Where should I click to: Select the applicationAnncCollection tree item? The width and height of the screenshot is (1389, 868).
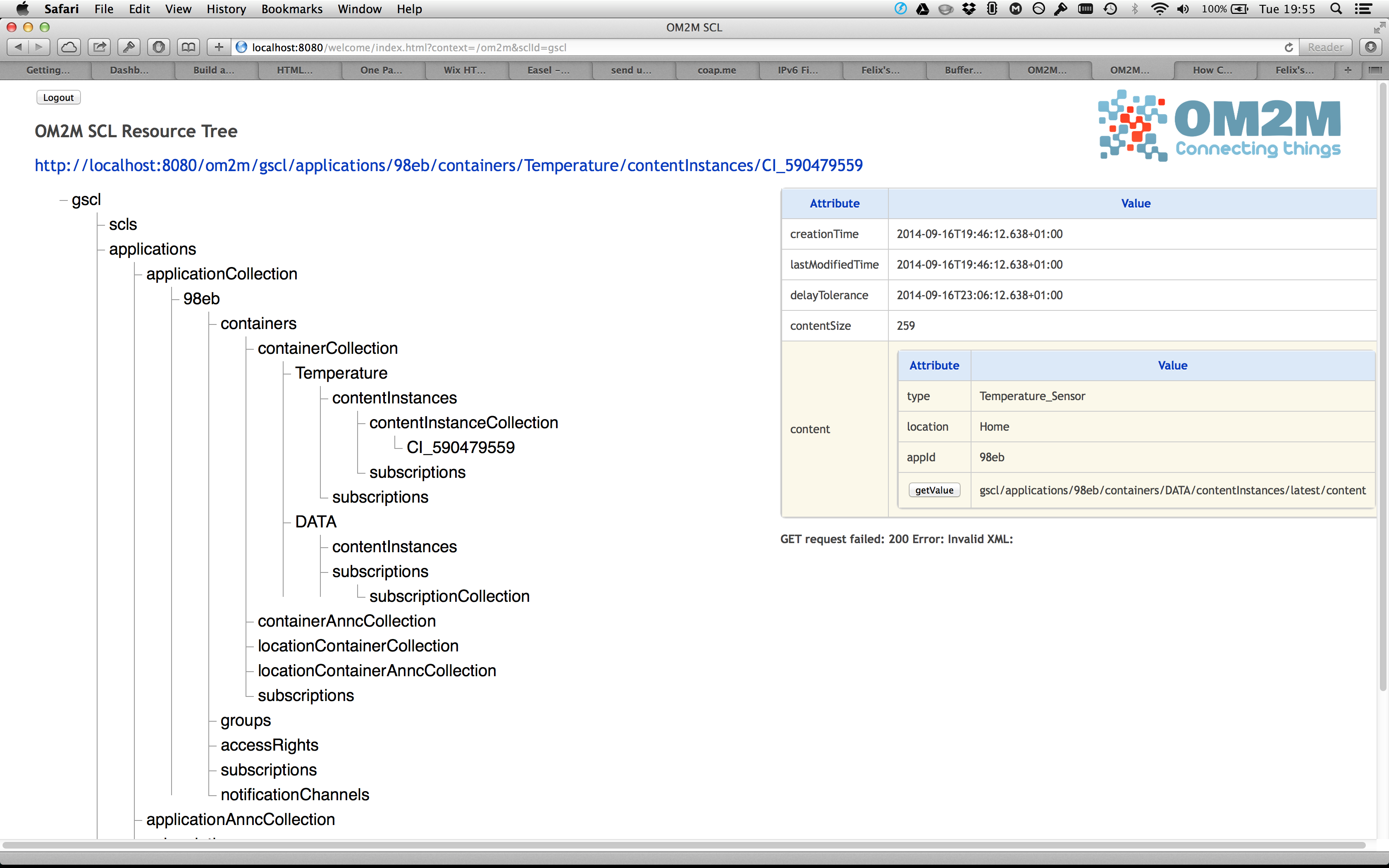[x=241, y=819]
